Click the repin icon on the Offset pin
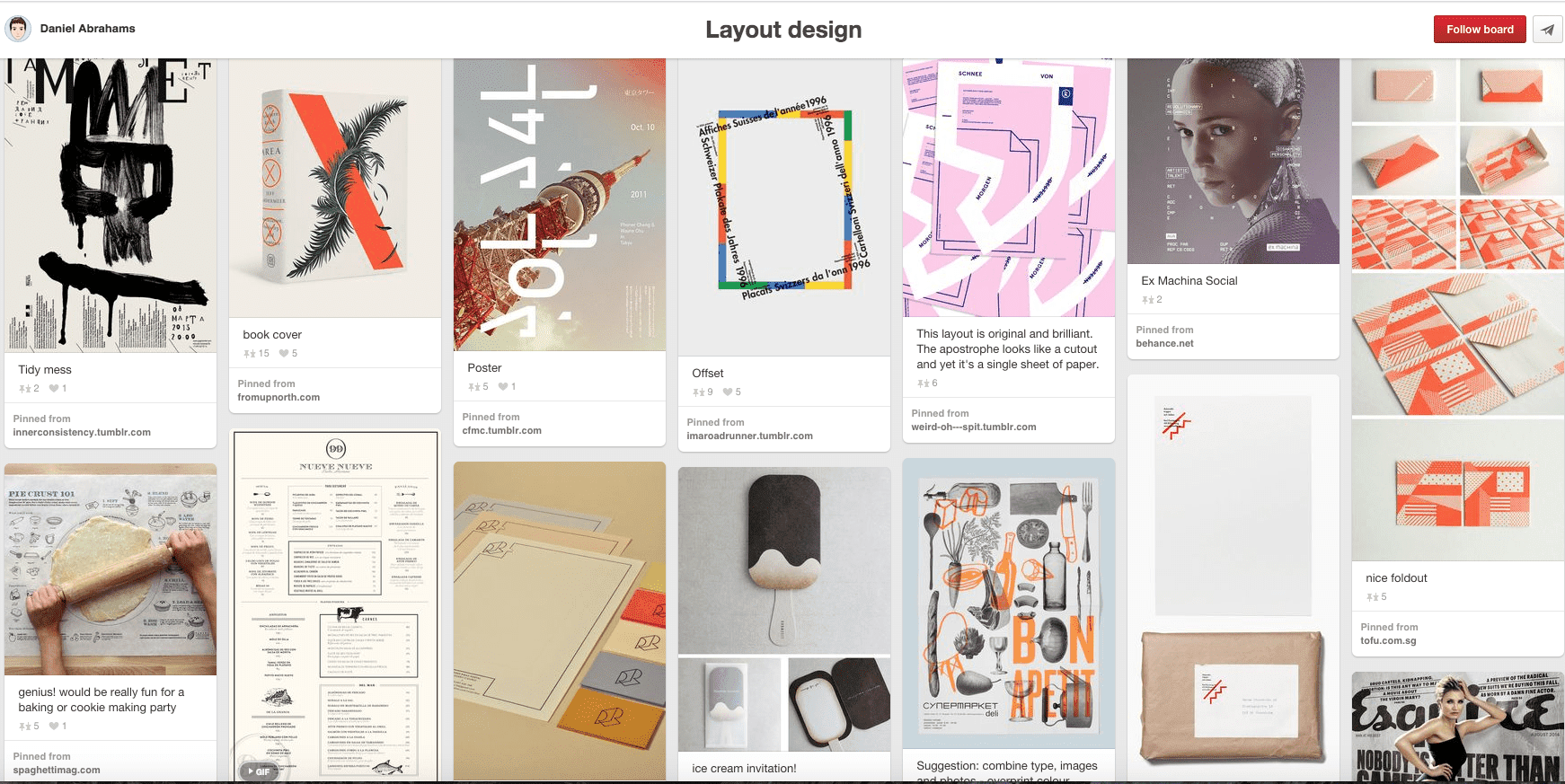The height and width of the screenshot is (784, 1565). 699,392
